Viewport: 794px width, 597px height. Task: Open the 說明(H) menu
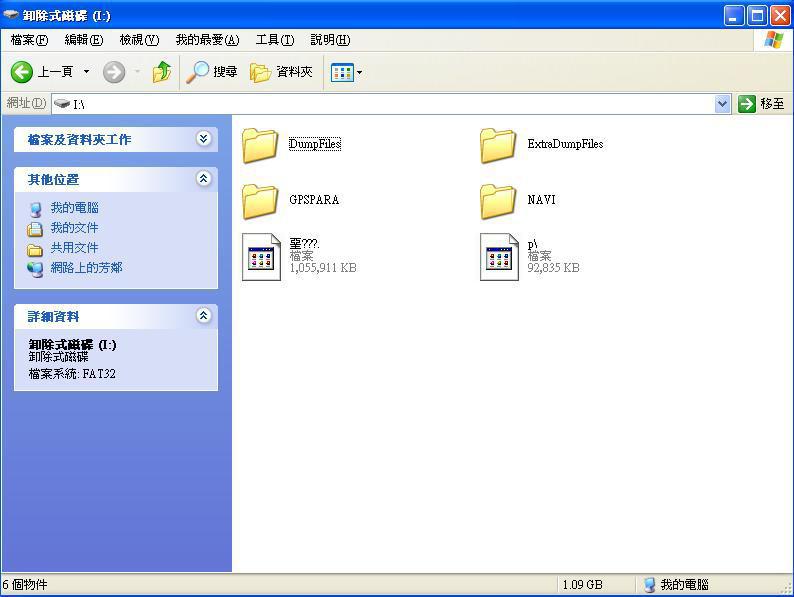[330, 40]
